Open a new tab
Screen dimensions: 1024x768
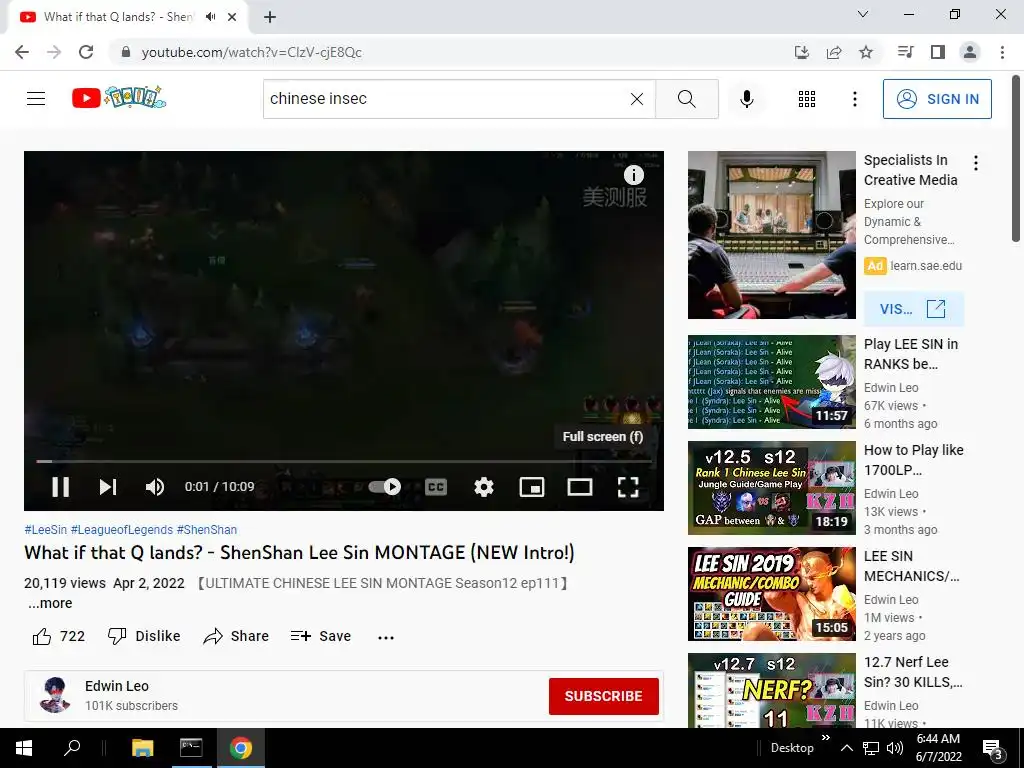point(270,18)
